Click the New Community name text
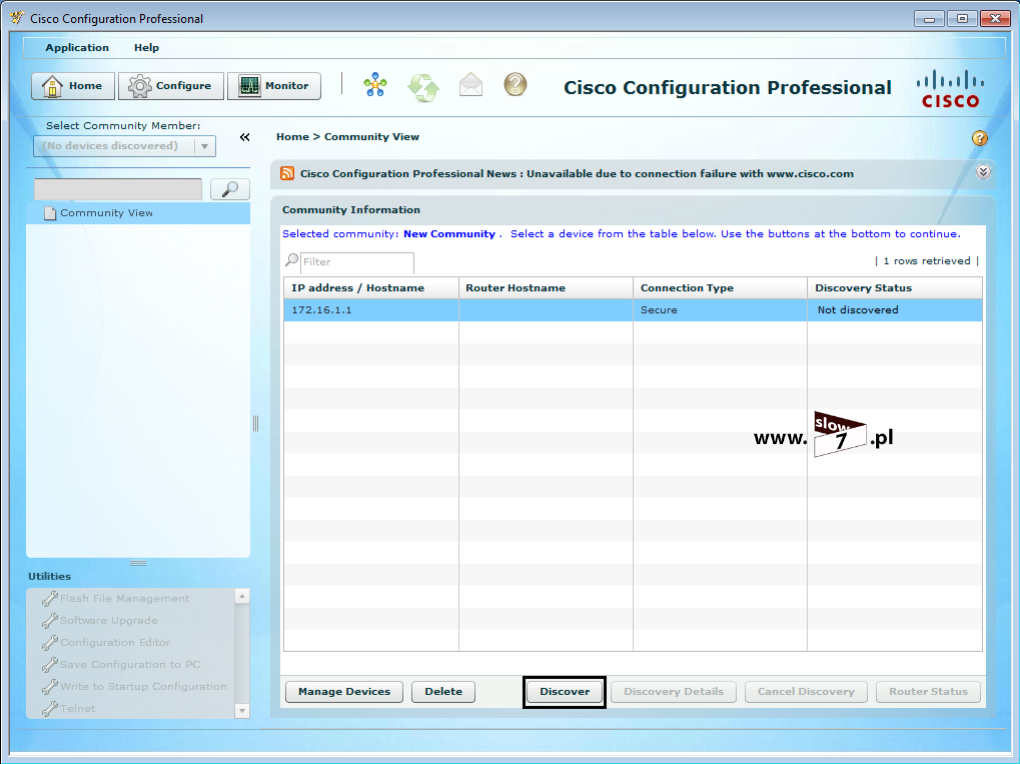 coord(450,234)
